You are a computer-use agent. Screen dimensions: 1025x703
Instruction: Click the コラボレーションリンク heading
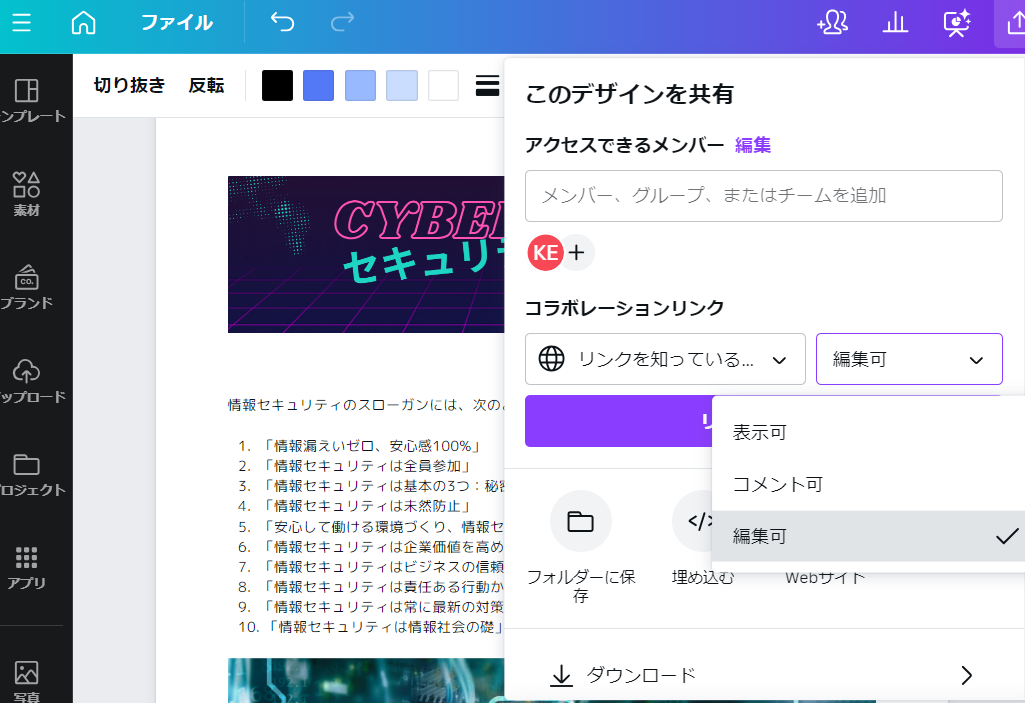(x=624, y=308)
